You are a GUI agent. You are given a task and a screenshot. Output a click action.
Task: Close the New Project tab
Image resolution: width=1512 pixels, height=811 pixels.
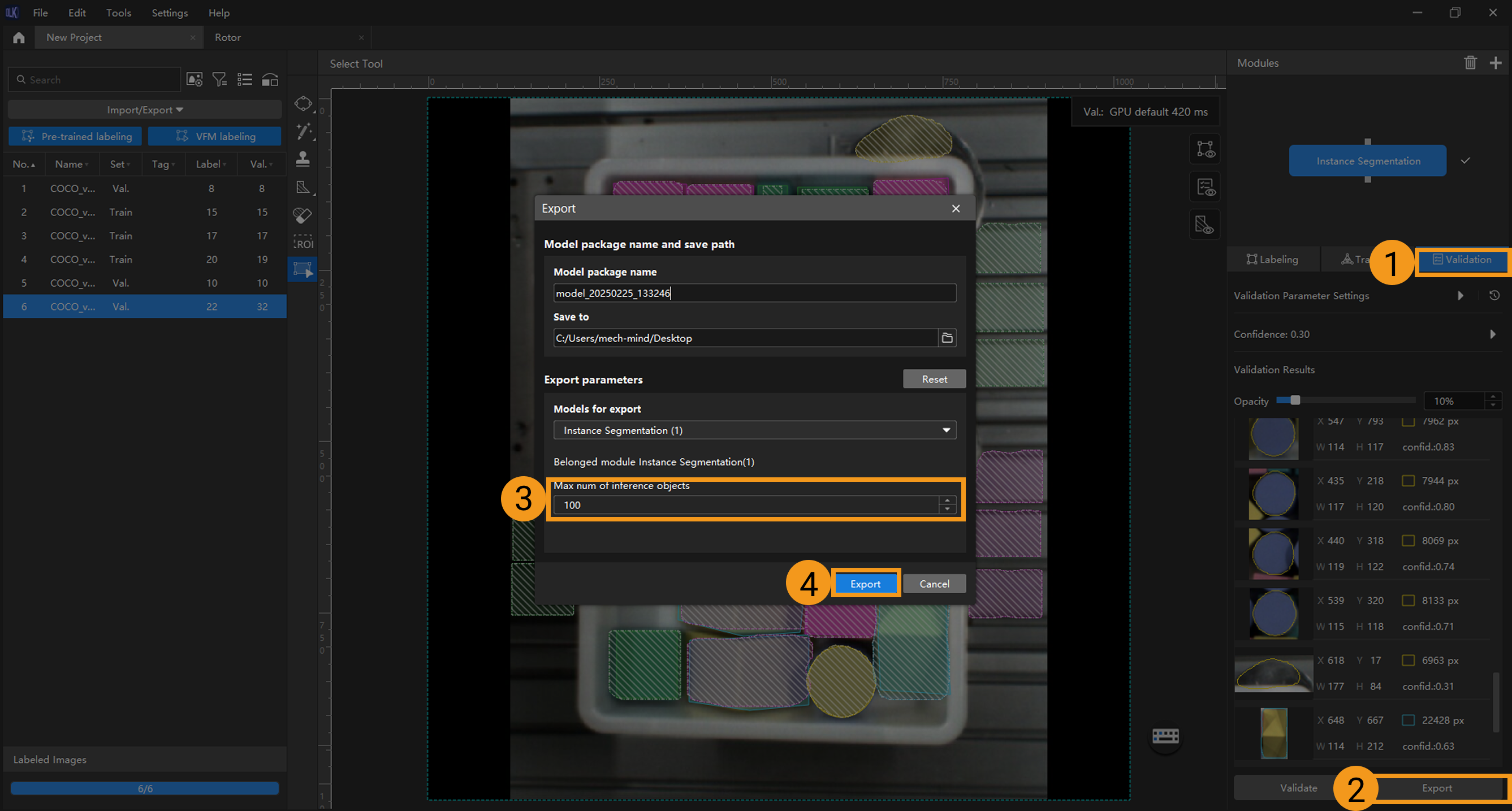click(192, 37)
